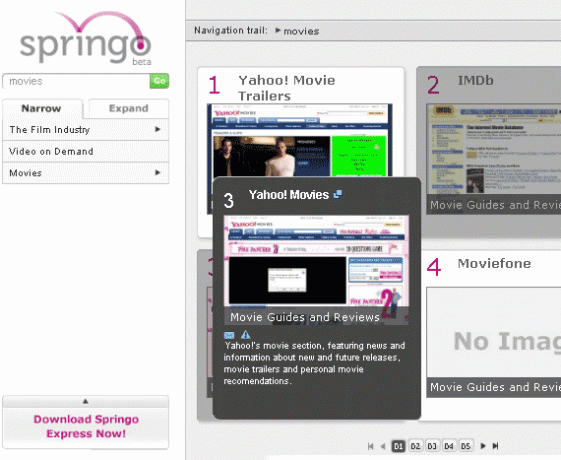Screen dimensions: 561x460
Task: Go to the first results page arrow
Action: [x=371, y=446]
